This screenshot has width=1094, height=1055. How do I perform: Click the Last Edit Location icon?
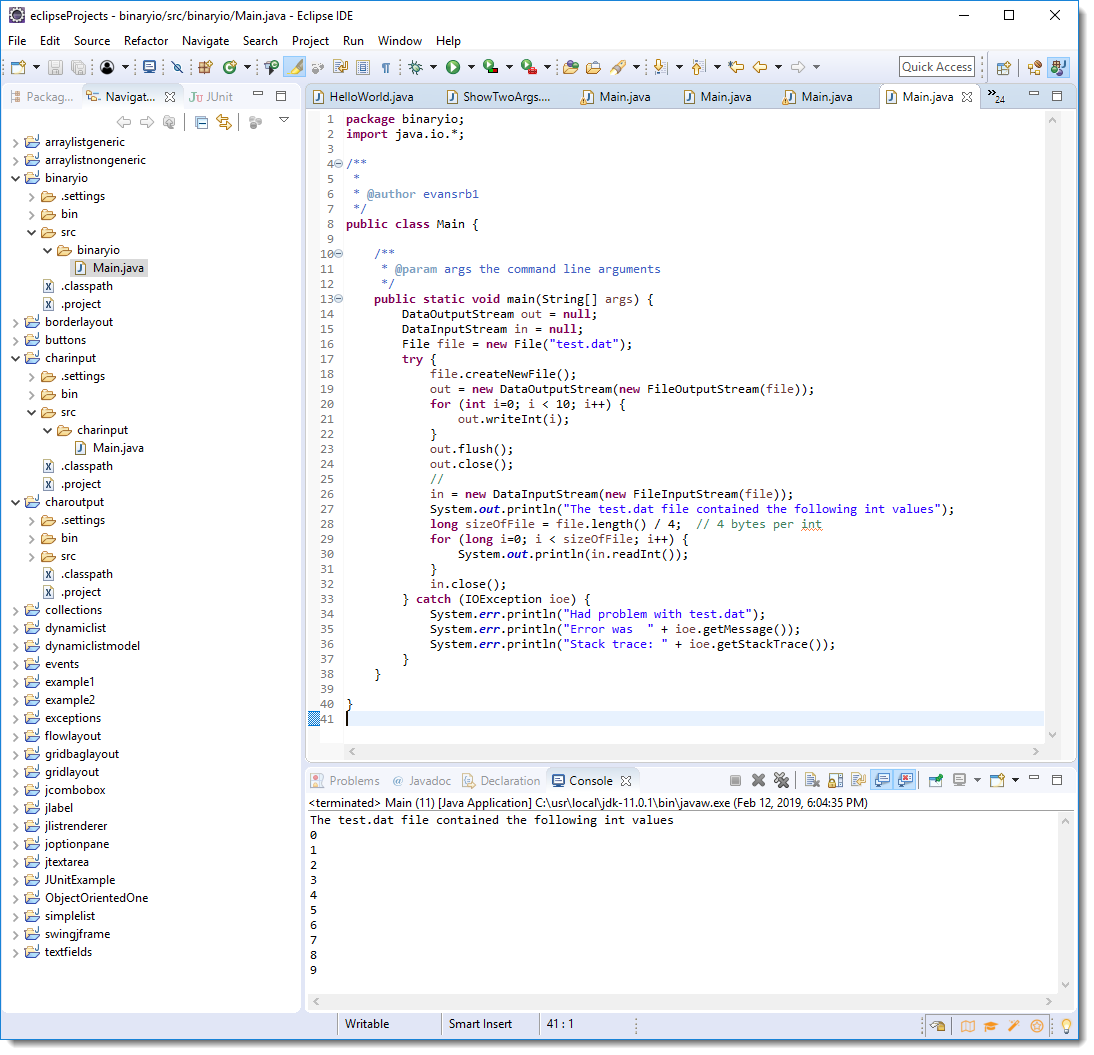pyautogui.click(x=736, y=67)
